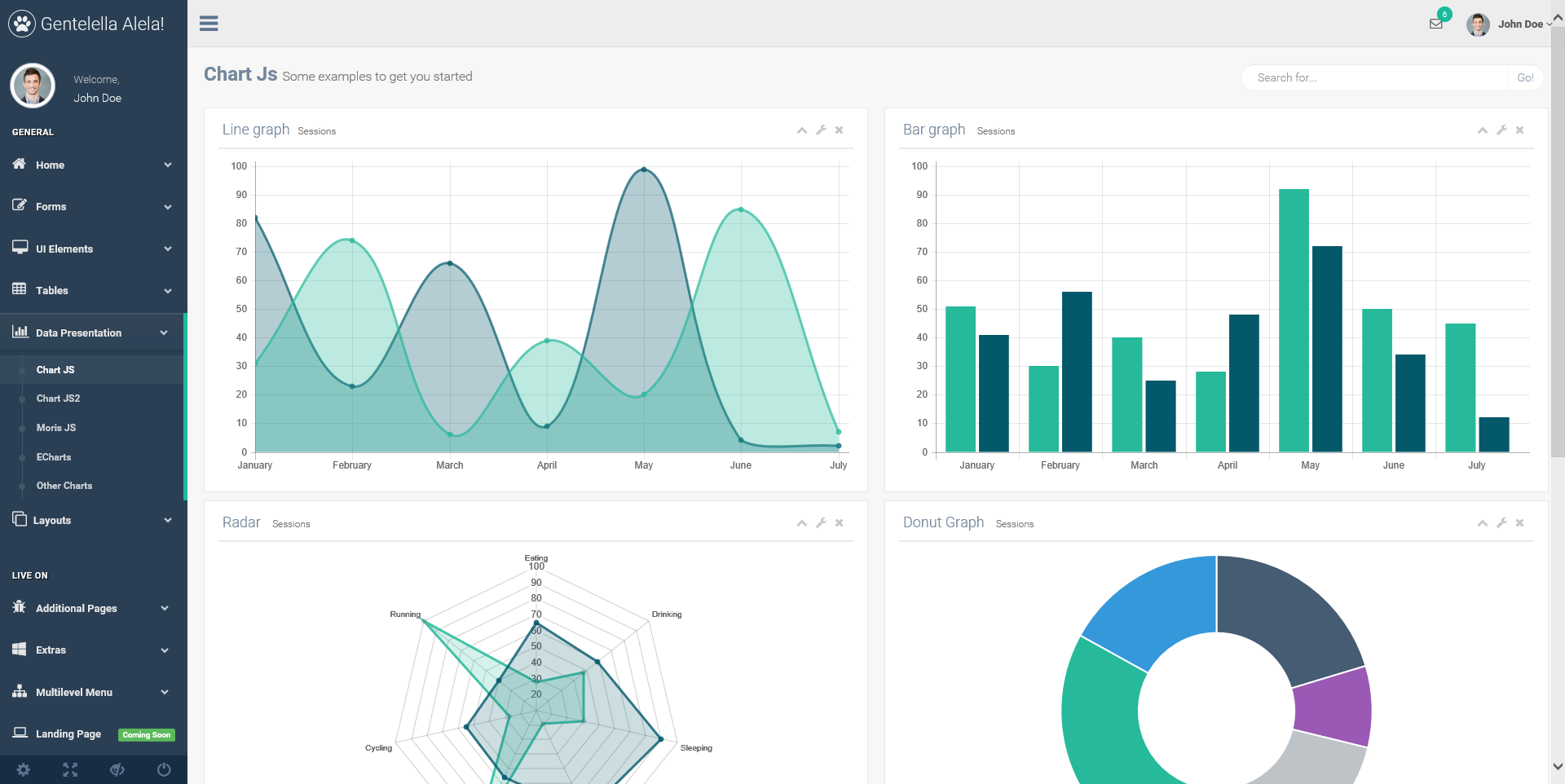Click the Gentelella paw logo
This screenshot has height=784, width=1565.
pyautogui.click(x=22, y=24)
